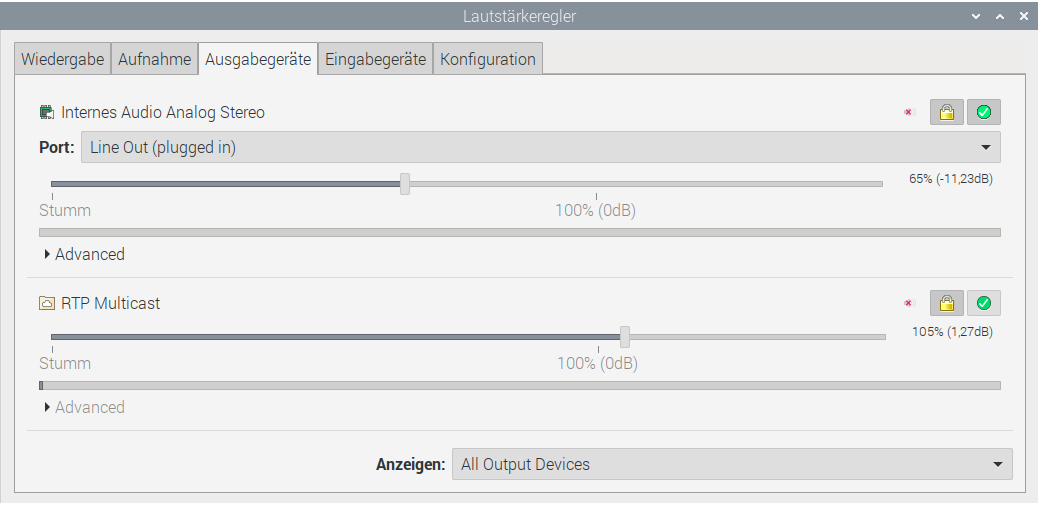Open the Anzeigen All Output Devices dropdown
This screenshot has height=505, width=1038.
(x=732, y=464)
